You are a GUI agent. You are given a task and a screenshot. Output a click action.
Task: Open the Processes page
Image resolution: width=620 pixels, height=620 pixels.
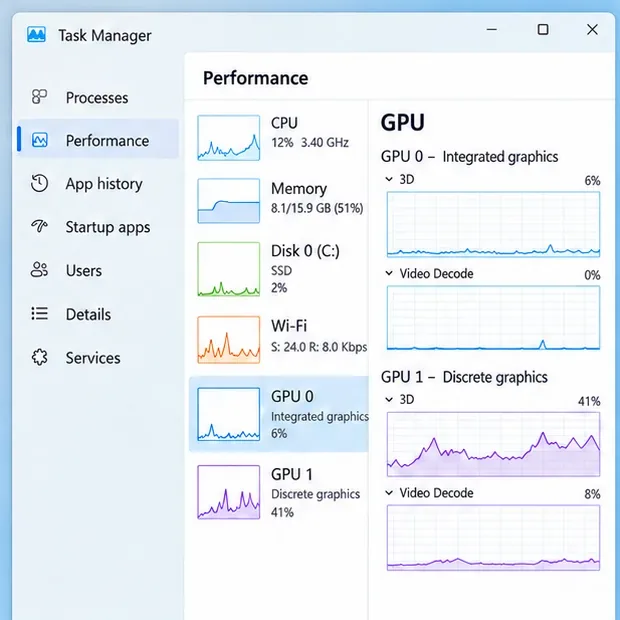(98, 97)
